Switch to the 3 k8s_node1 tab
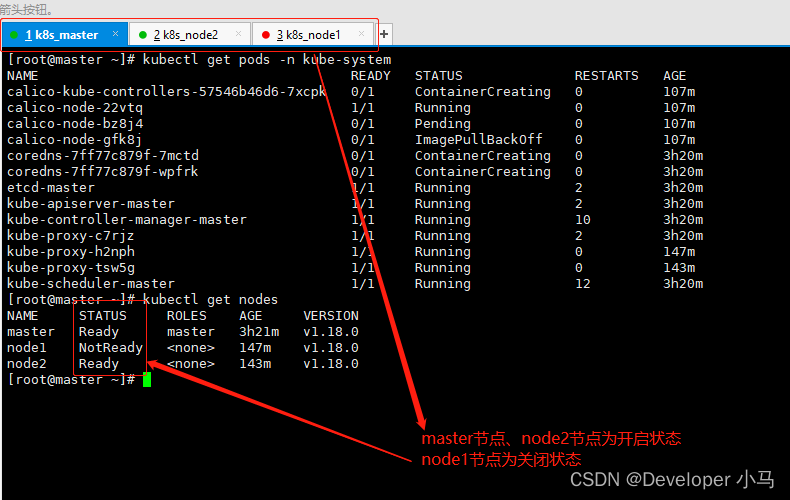Image resolution: width=790 pixels, height=500 pixels. point(312,35)
